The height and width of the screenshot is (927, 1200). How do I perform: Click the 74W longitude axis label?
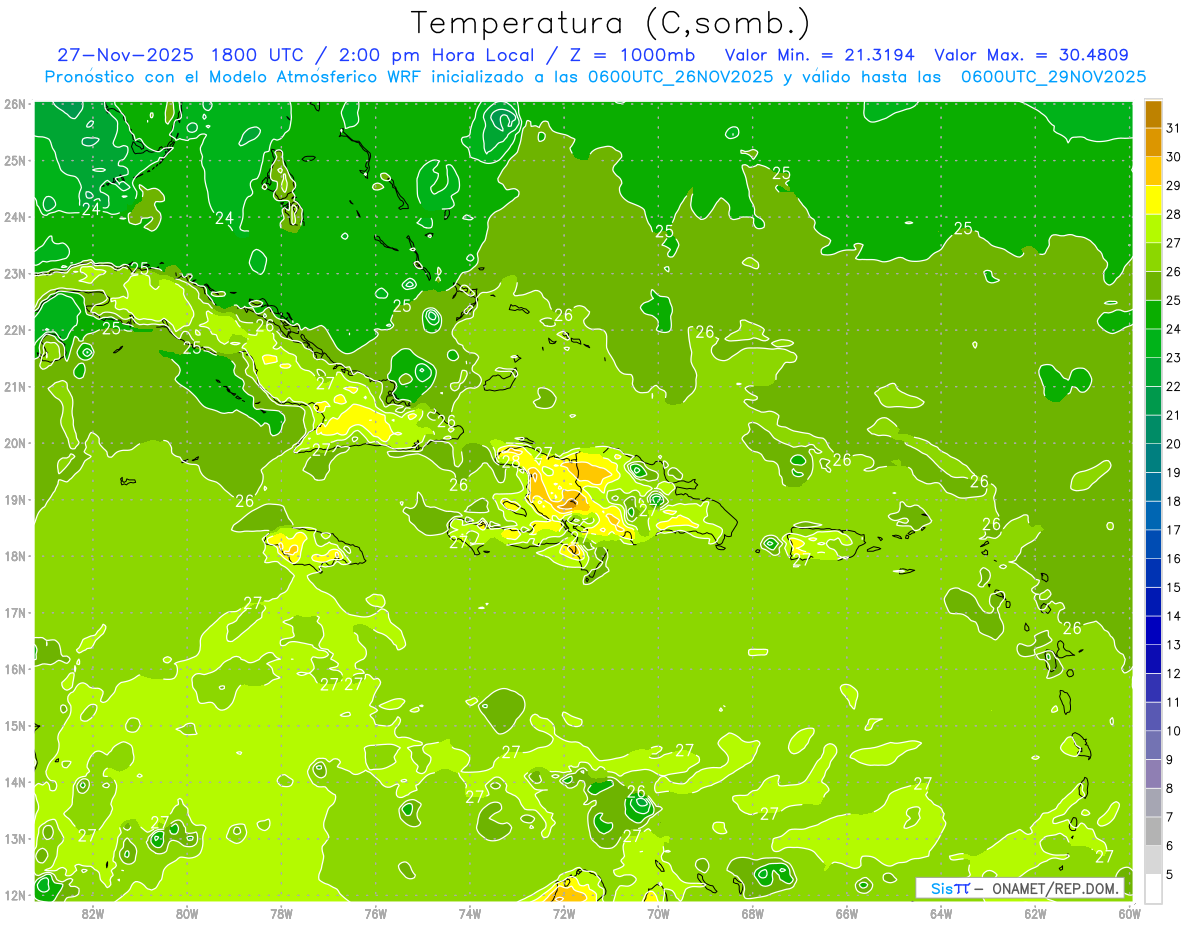470,913
